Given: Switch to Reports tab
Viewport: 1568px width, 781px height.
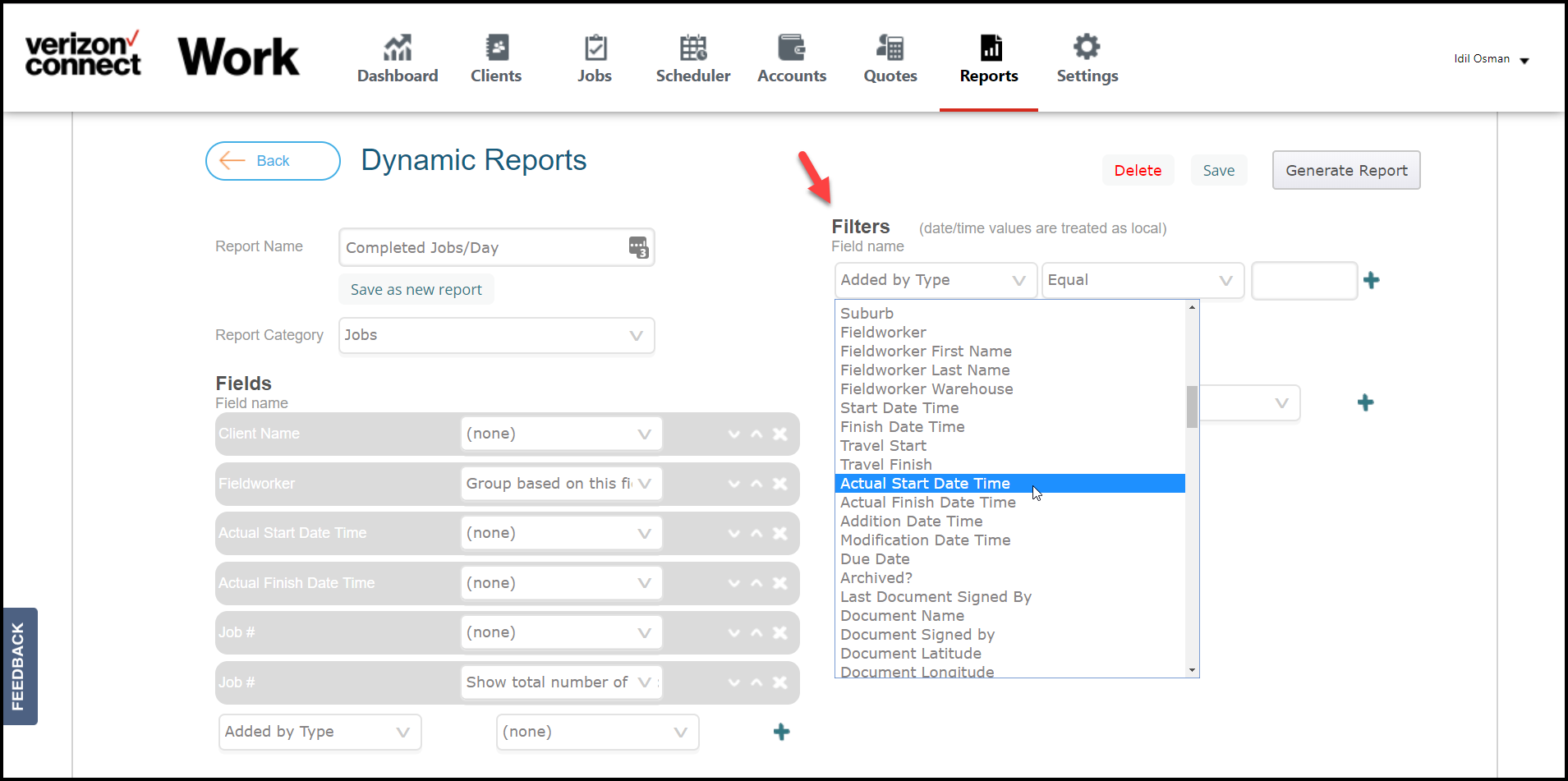Looking at the screenshot, I should (x=989, y=59).
